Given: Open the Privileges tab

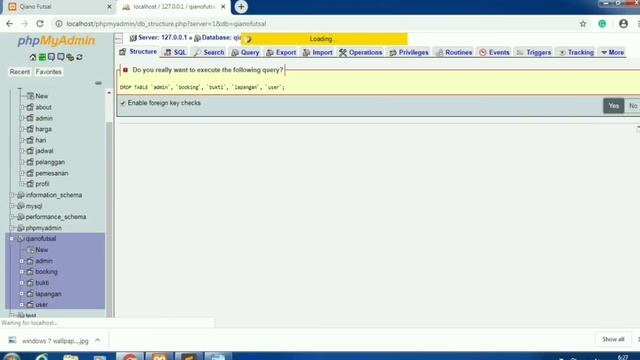Looking at the screenshot, I should point(409,52).
